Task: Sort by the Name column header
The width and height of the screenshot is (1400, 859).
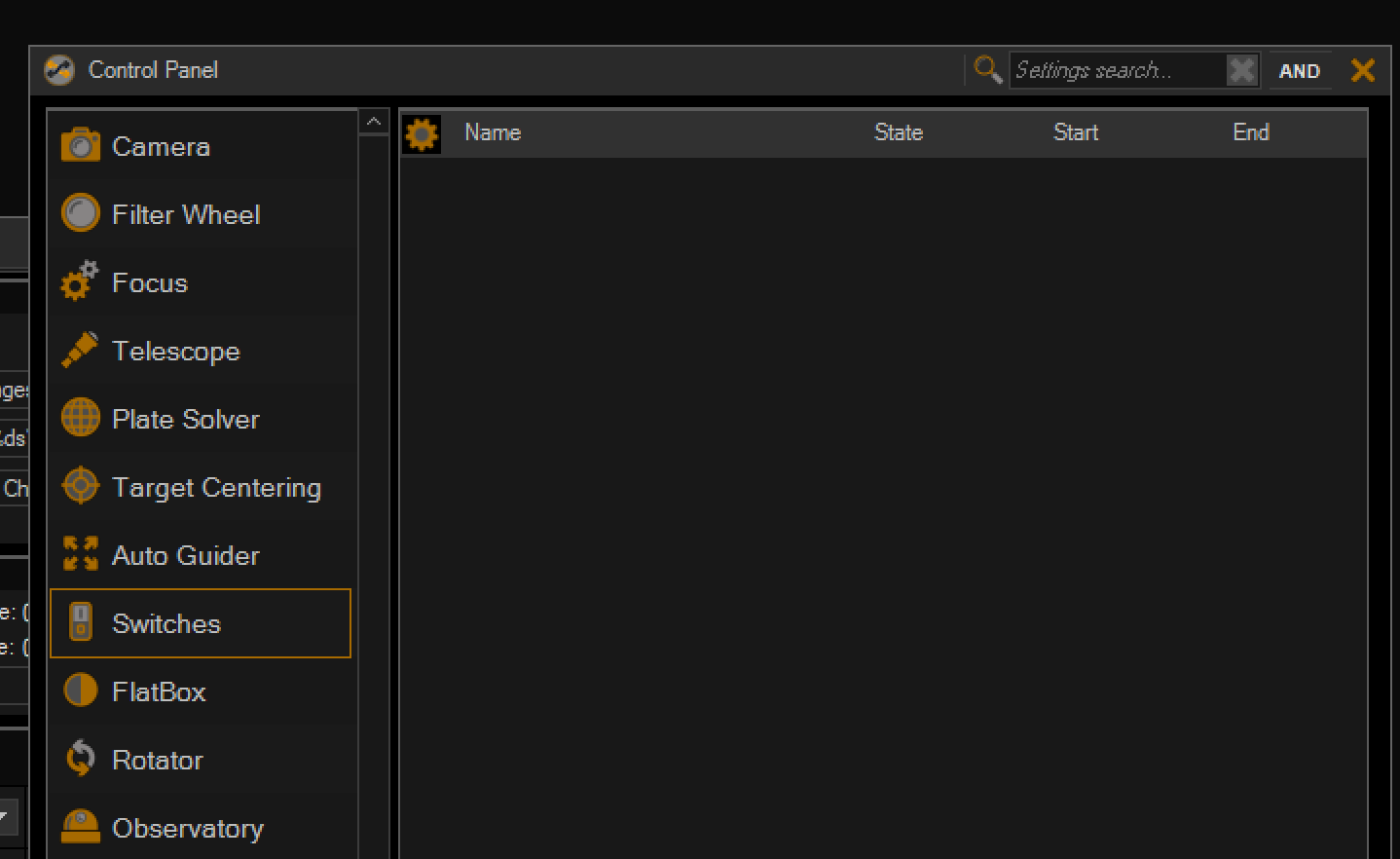Action: [493, 132]
